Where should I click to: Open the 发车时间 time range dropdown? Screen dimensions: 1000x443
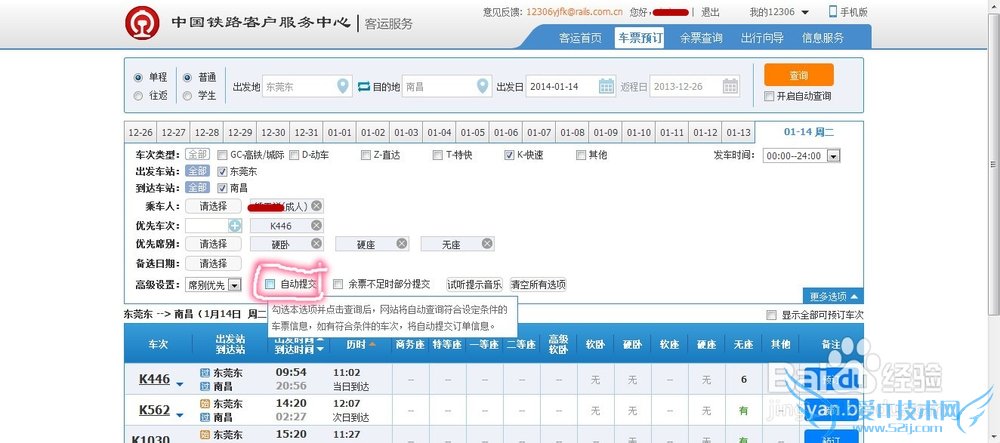(833, 156)
